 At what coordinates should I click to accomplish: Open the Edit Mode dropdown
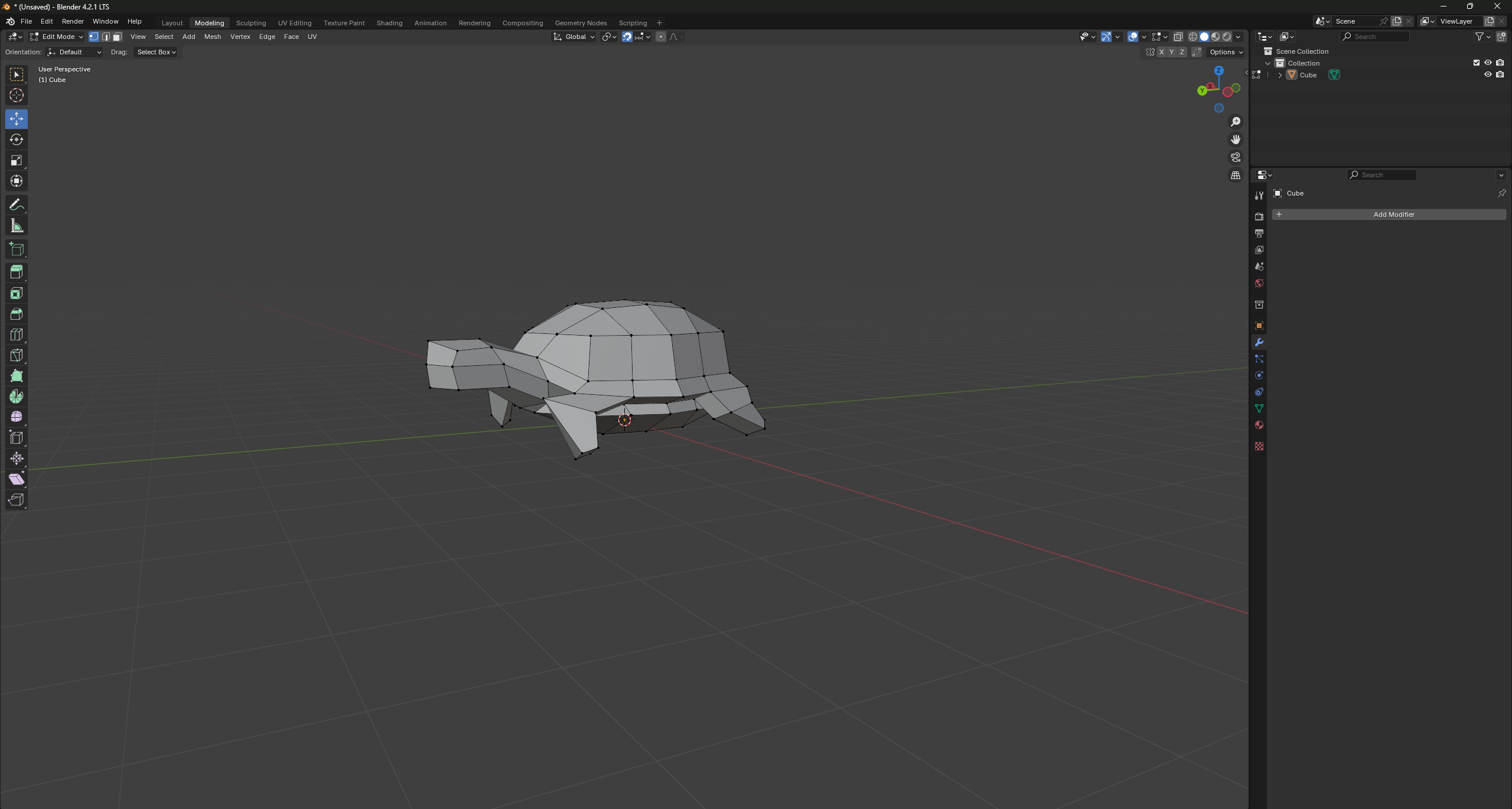(57, 37)
